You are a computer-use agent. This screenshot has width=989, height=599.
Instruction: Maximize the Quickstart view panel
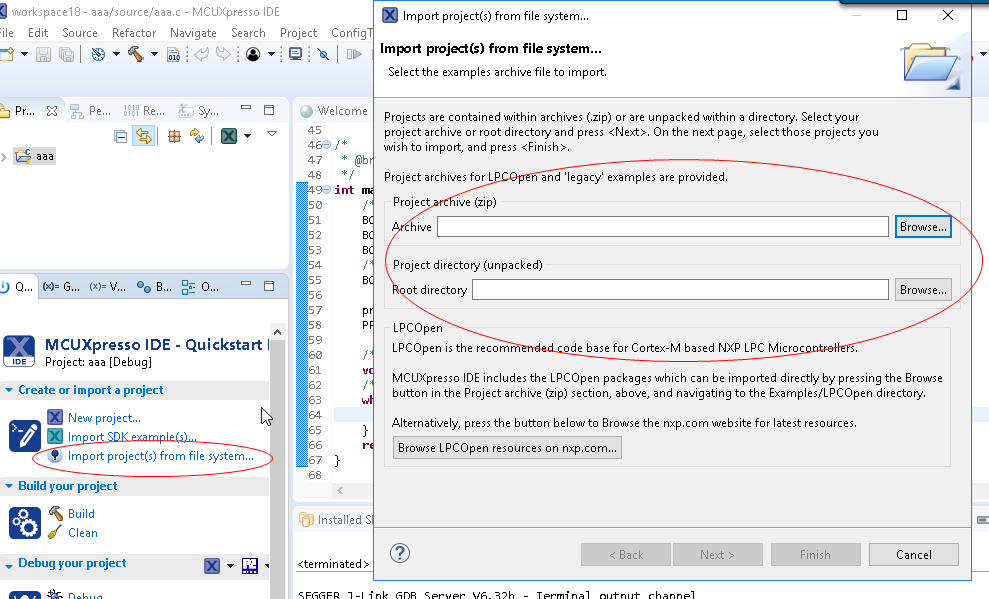(269, 286)
